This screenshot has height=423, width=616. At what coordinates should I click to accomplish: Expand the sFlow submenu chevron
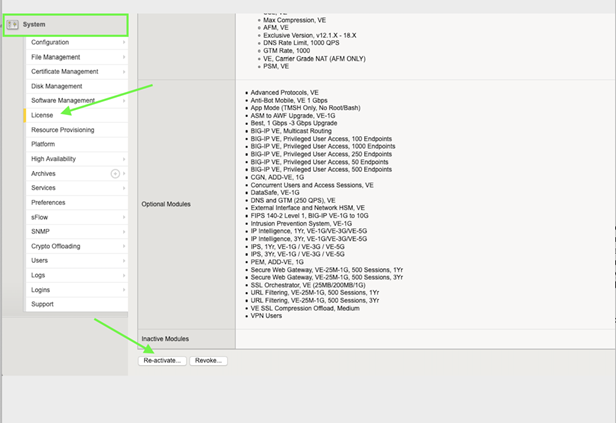pyautogui.click(x=124, y=217)
